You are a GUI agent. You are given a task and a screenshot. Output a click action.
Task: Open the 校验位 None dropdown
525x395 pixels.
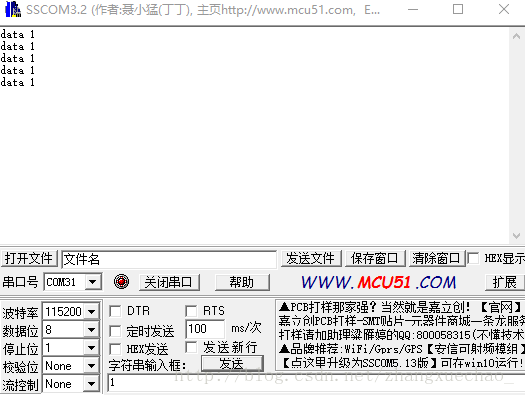click(91, 366)
